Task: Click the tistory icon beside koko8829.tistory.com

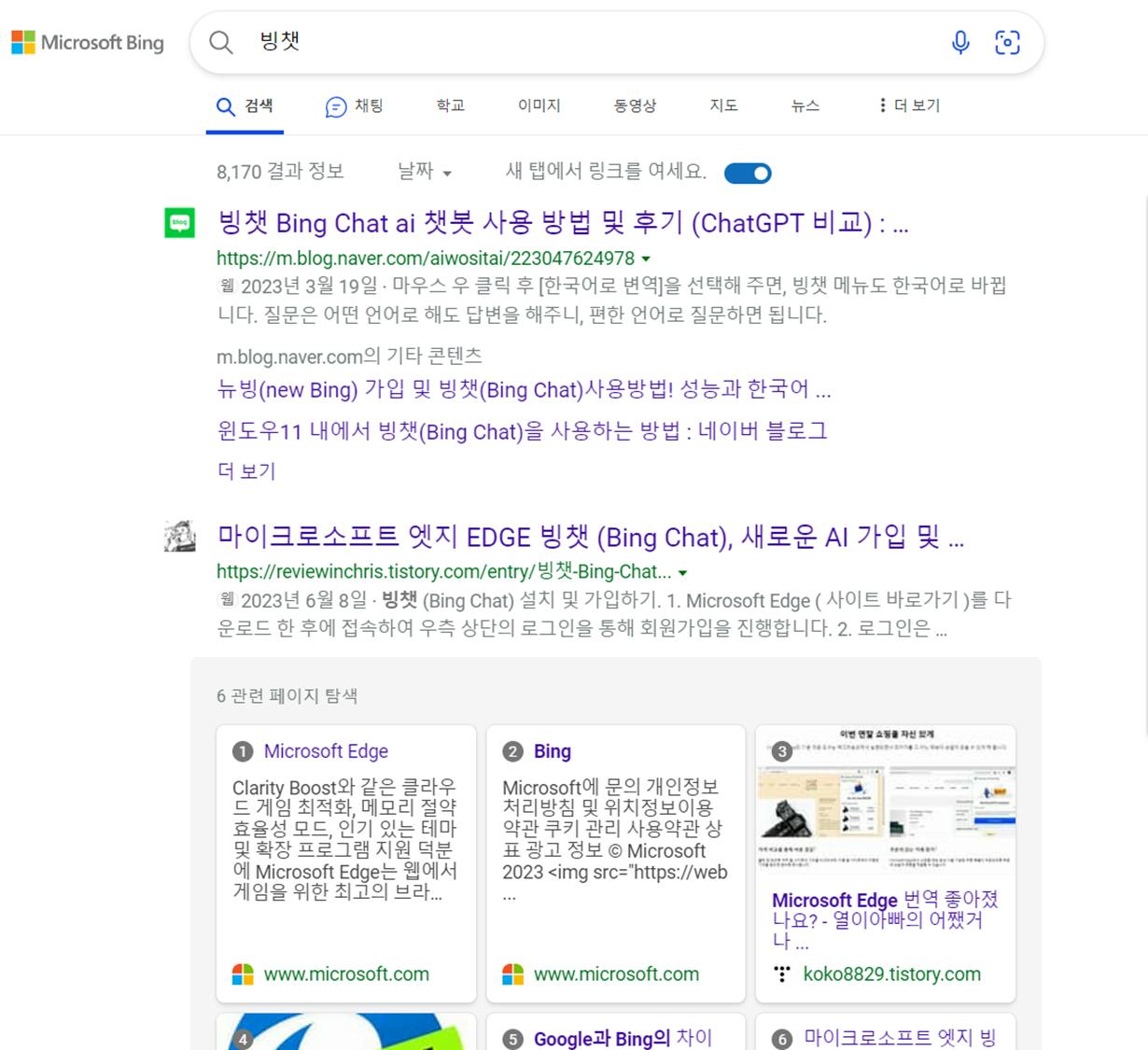Action: [783, 974]
